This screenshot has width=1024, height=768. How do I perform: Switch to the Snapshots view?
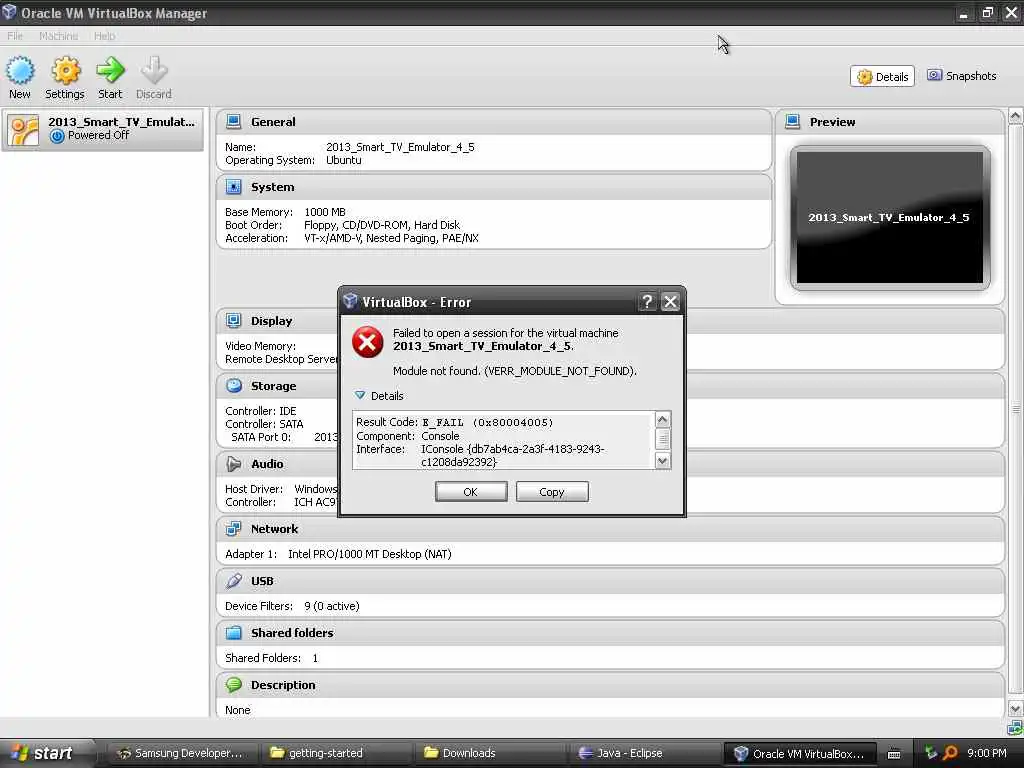click(x=961, y=76)
